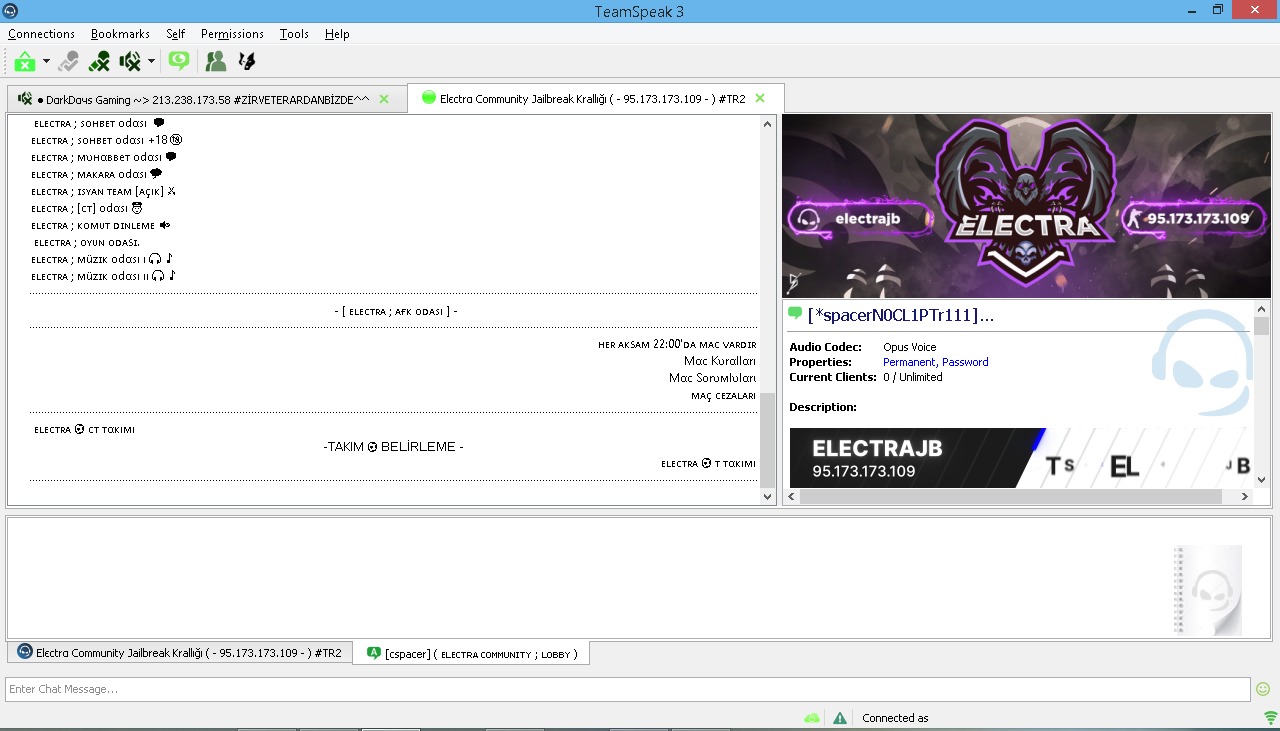Open the Help menu
The width and height of the screenshot is (1280, 731).
[x=337, y=34]
